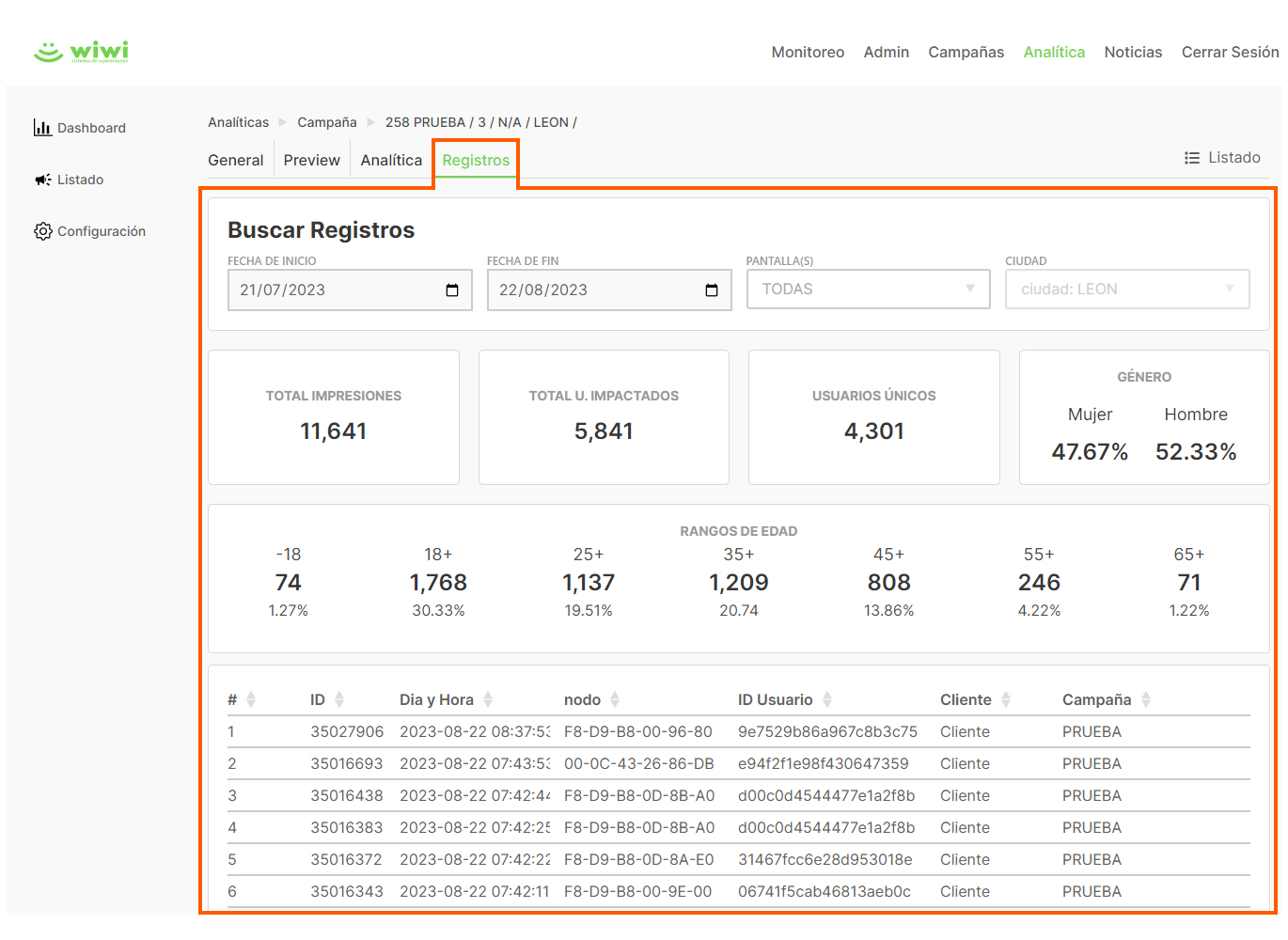Open calendar picker for Fecha de Inicio
Viewport: 1288px width, 940px height.
pyautogui.click(x=452, y=290)
